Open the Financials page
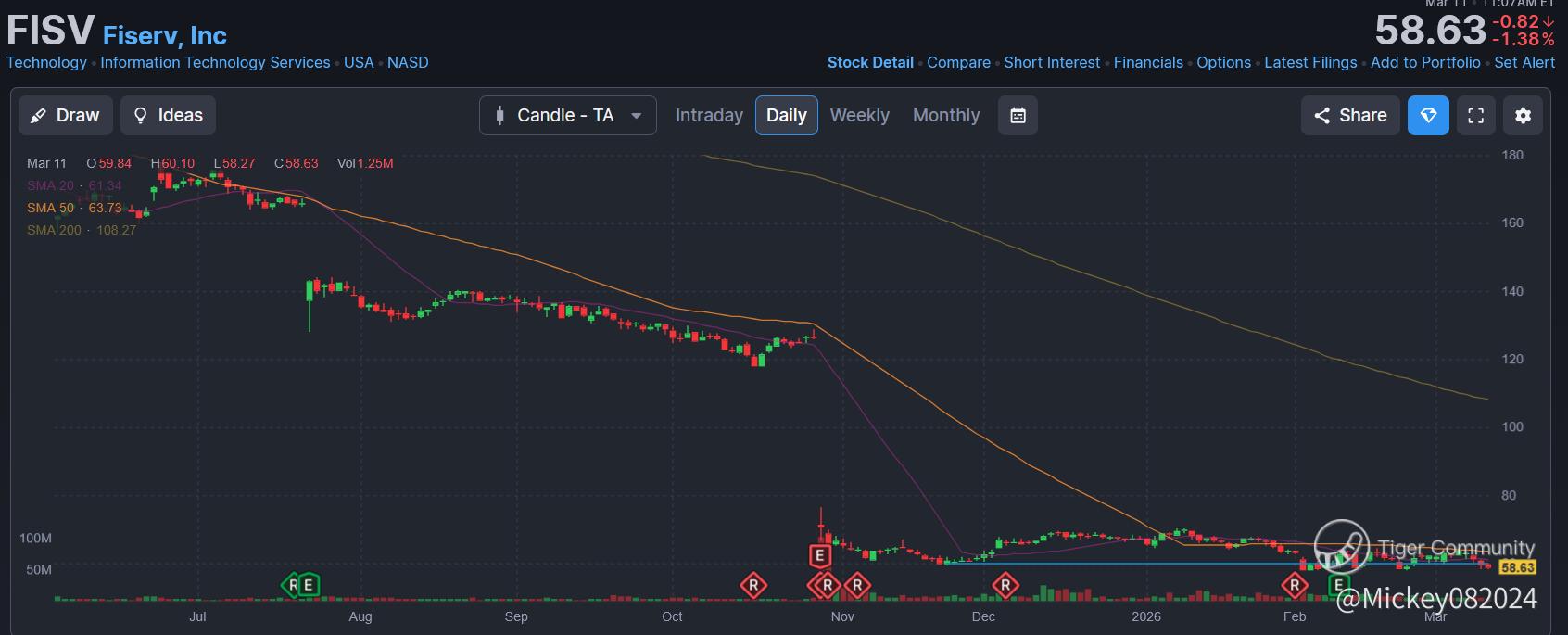This screenshot has width=1568, height=635. (x=1148, y=62)
